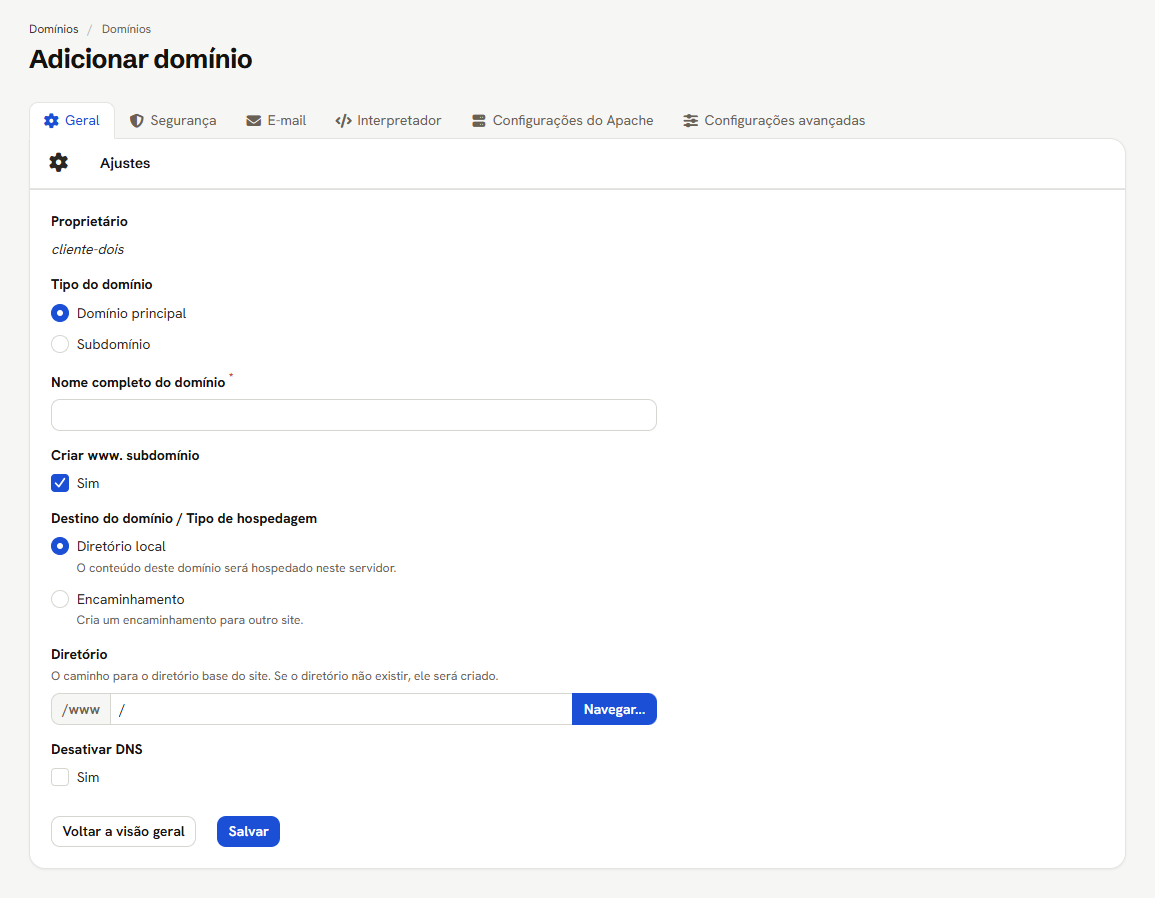Click the Desativar DNS label

[x=96, y=749]
